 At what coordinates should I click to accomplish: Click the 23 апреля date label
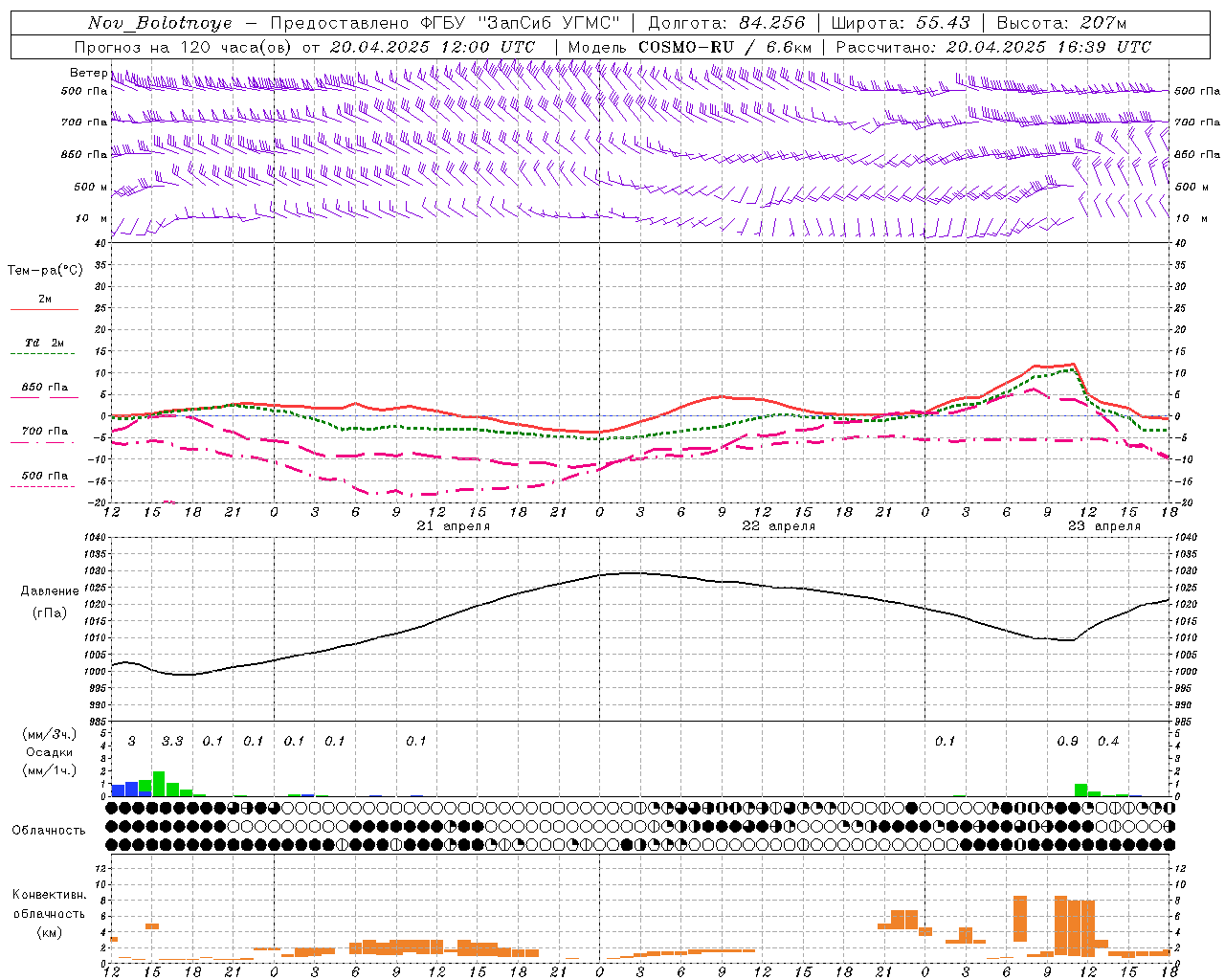(x=1104, y=526)
